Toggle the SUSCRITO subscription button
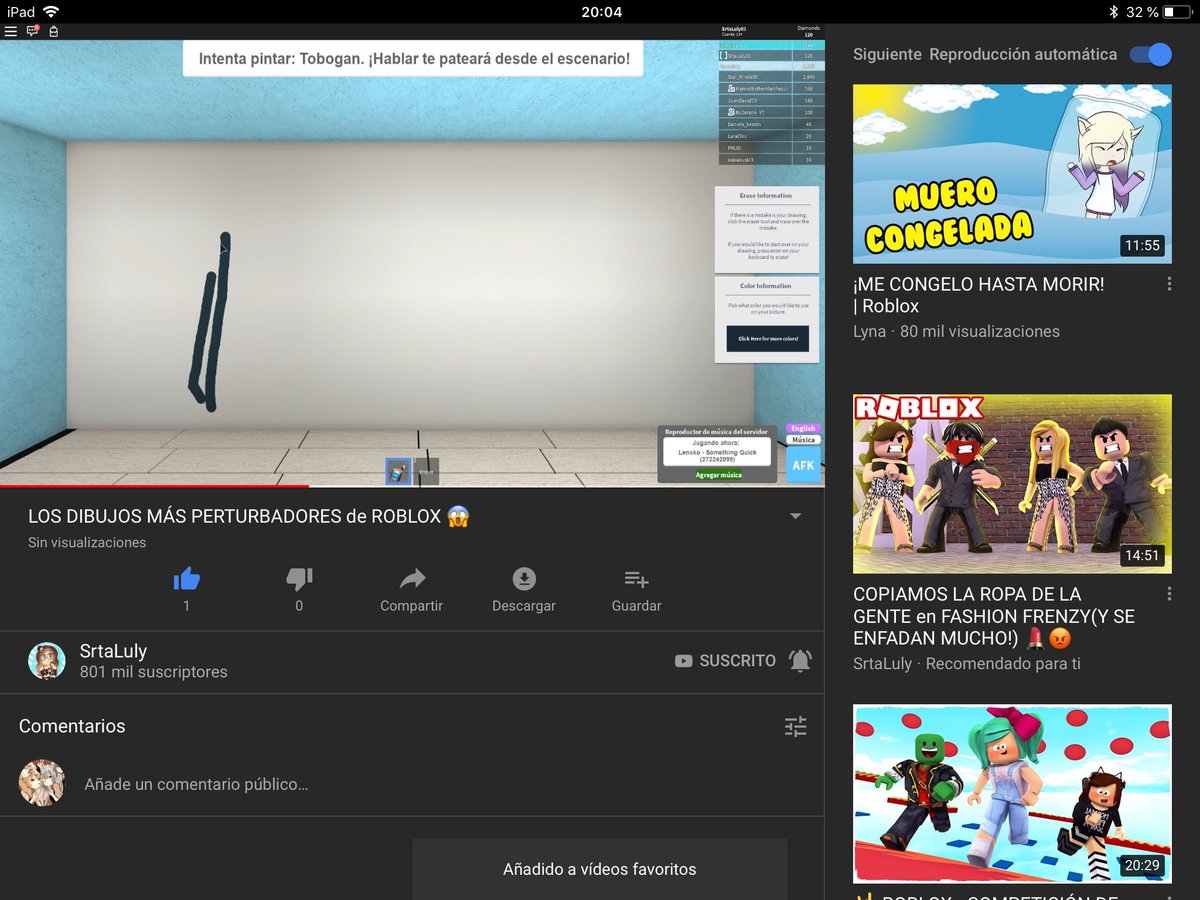Screen dimensions: 1200x900 pos(725,661)
